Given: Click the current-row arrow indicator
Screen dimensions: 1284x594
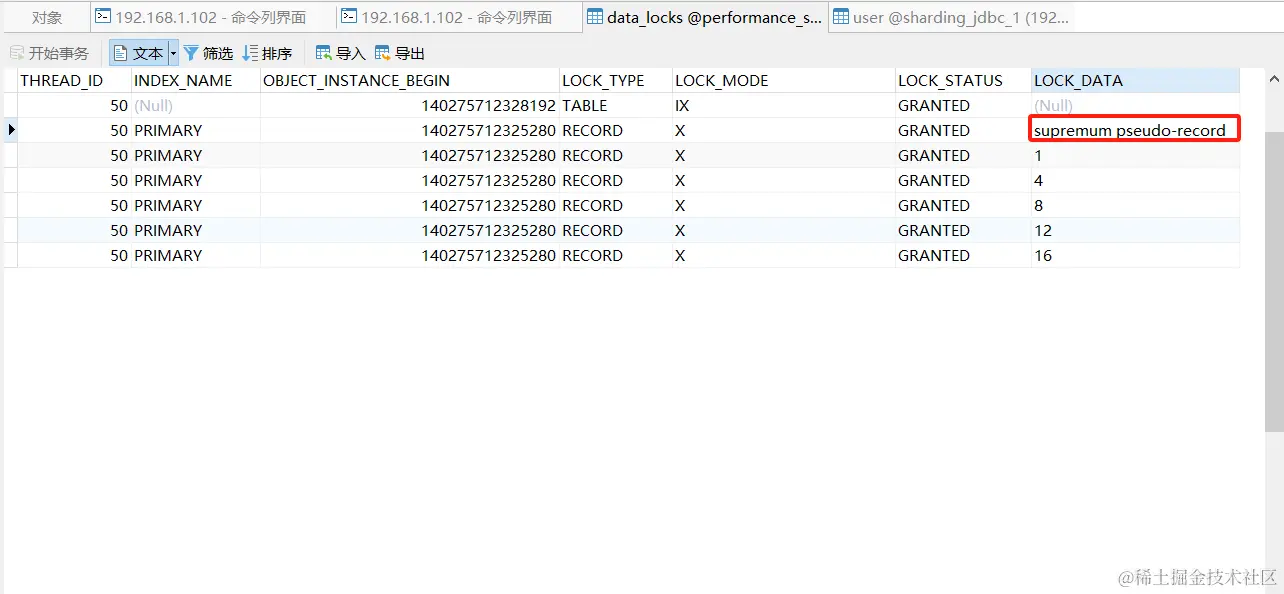Looking at the screenshot, I should click(x=11, y=130).
